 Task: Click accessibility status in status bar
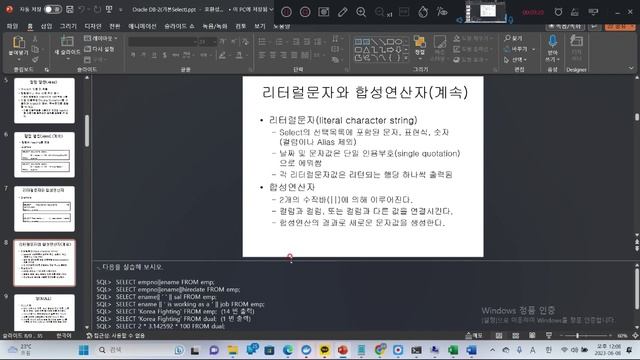point(116,336)
